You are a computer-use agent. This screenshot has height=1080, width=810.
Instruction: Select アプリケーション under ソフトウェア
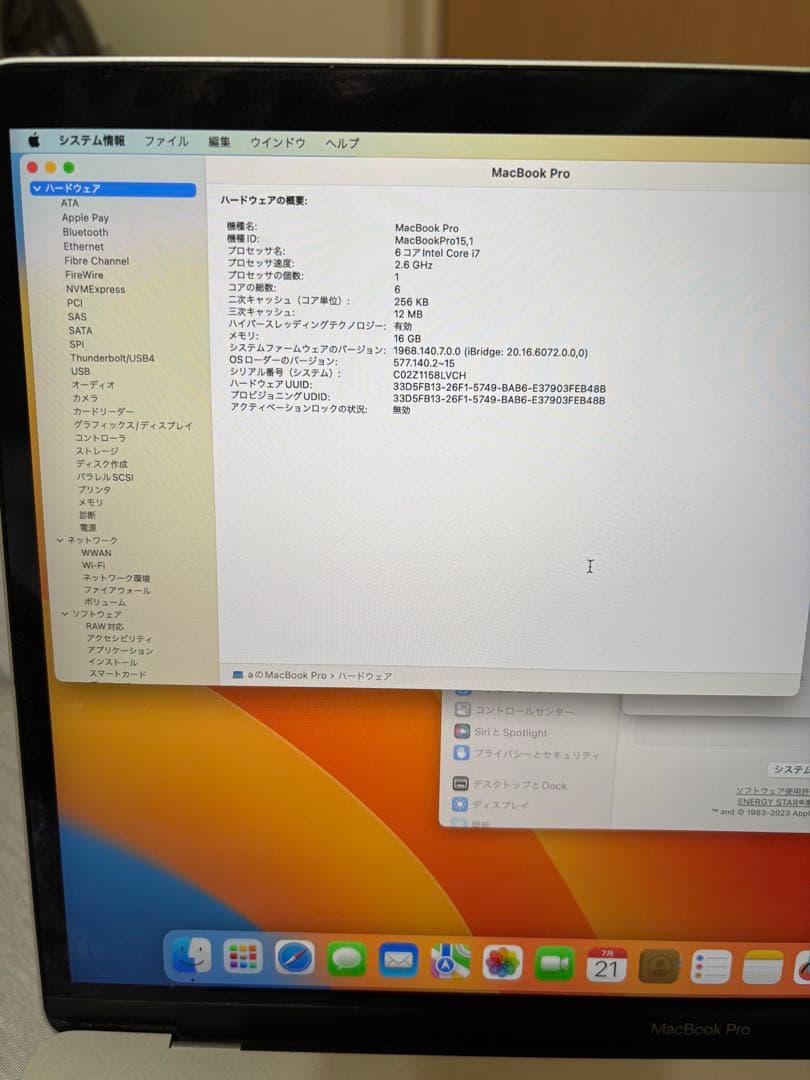click(121, 650)
